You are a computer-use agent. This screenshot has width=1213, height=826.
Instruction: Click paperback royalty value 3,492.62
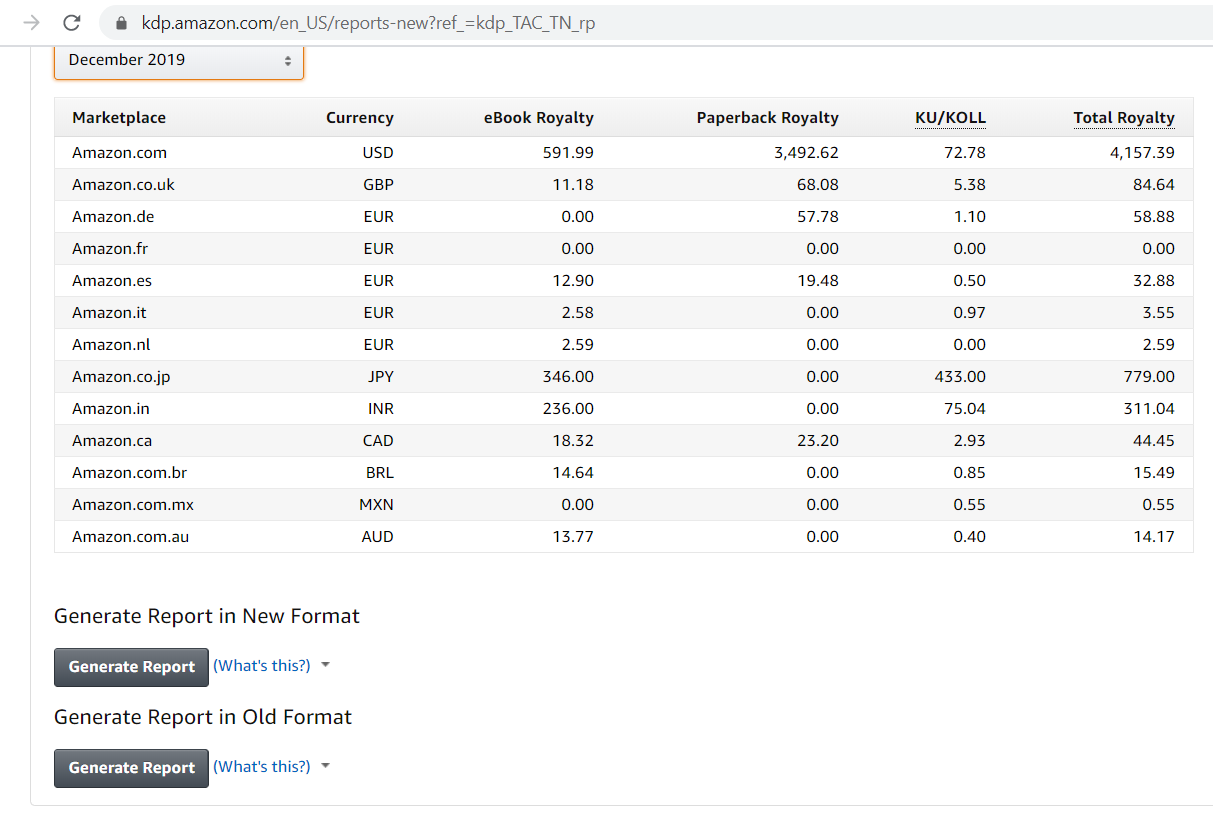[x=806, y=153]
